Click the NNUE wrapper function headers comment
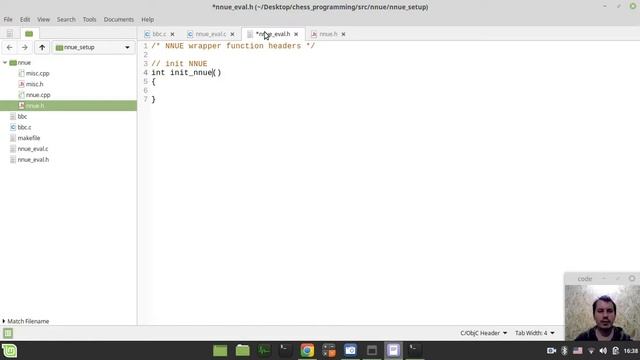Image resolution: width=640 pixels, height=360 pixels. (x=233, y=46)
